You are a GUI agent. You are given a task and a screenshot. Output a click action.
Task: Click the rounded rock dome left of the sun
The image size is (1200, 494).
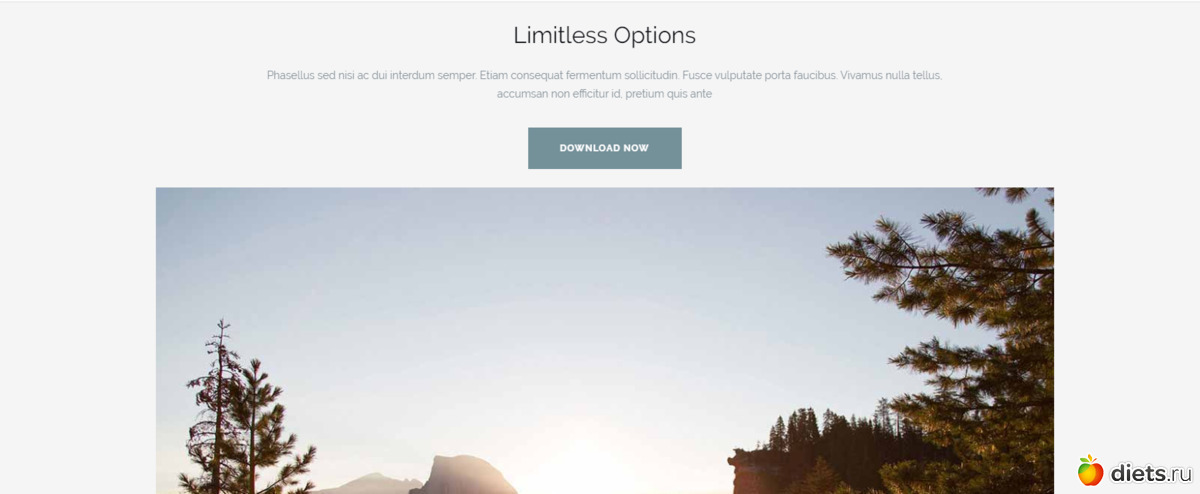468,476
